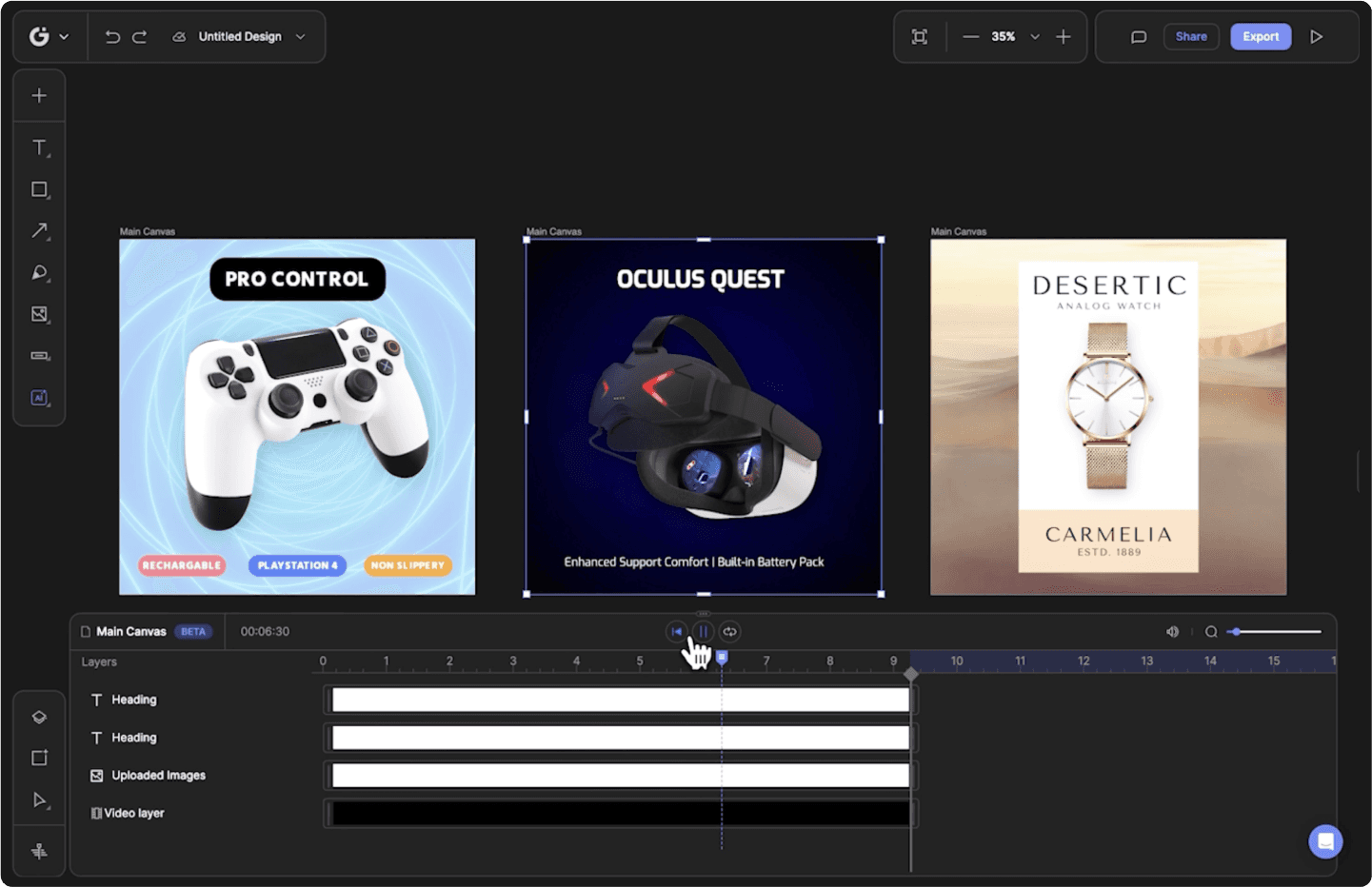Select the Image tool

(39, 314)
